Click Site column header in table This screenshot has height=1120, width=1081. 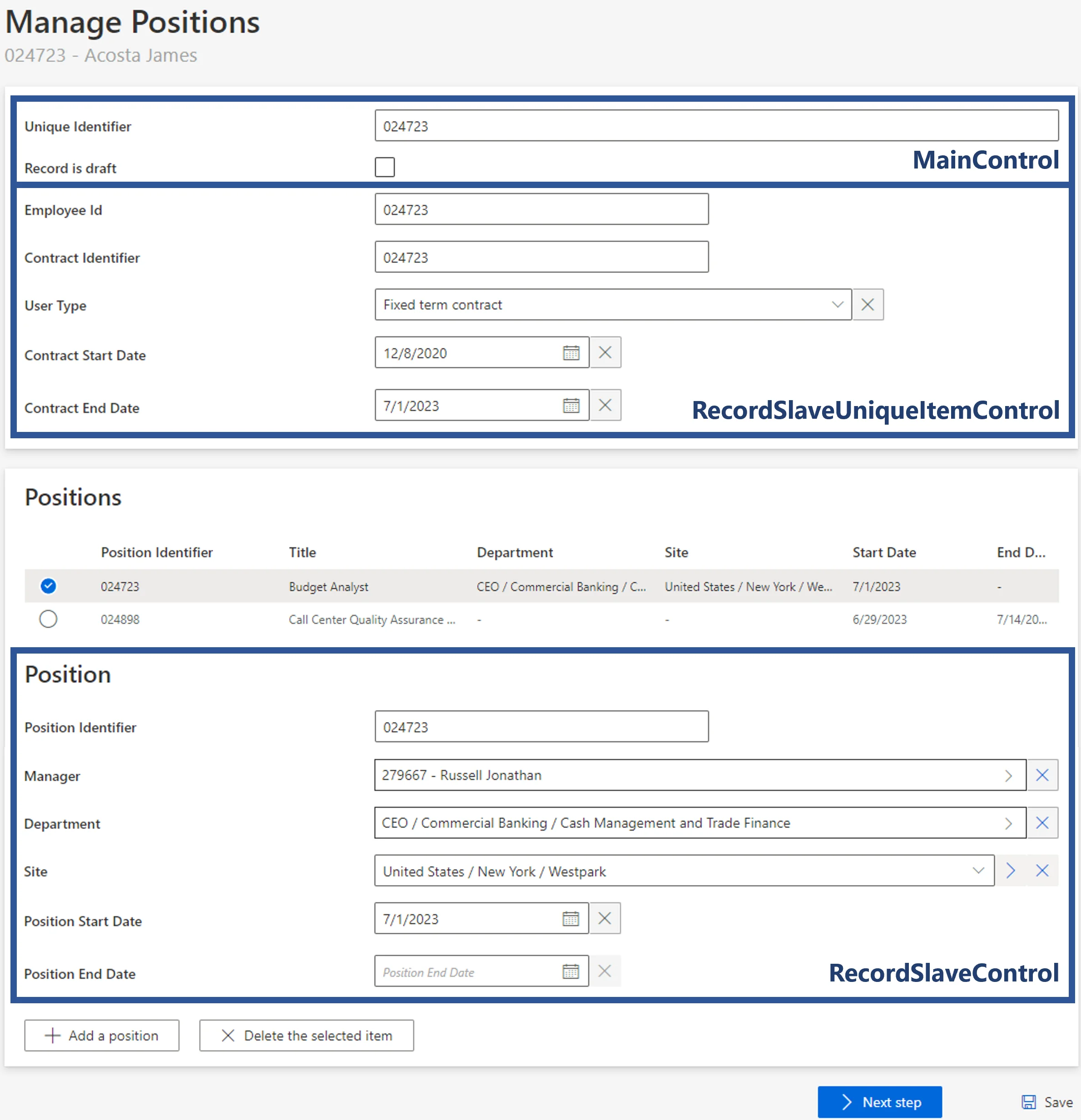pyautogui.click(x=676, y=553)
